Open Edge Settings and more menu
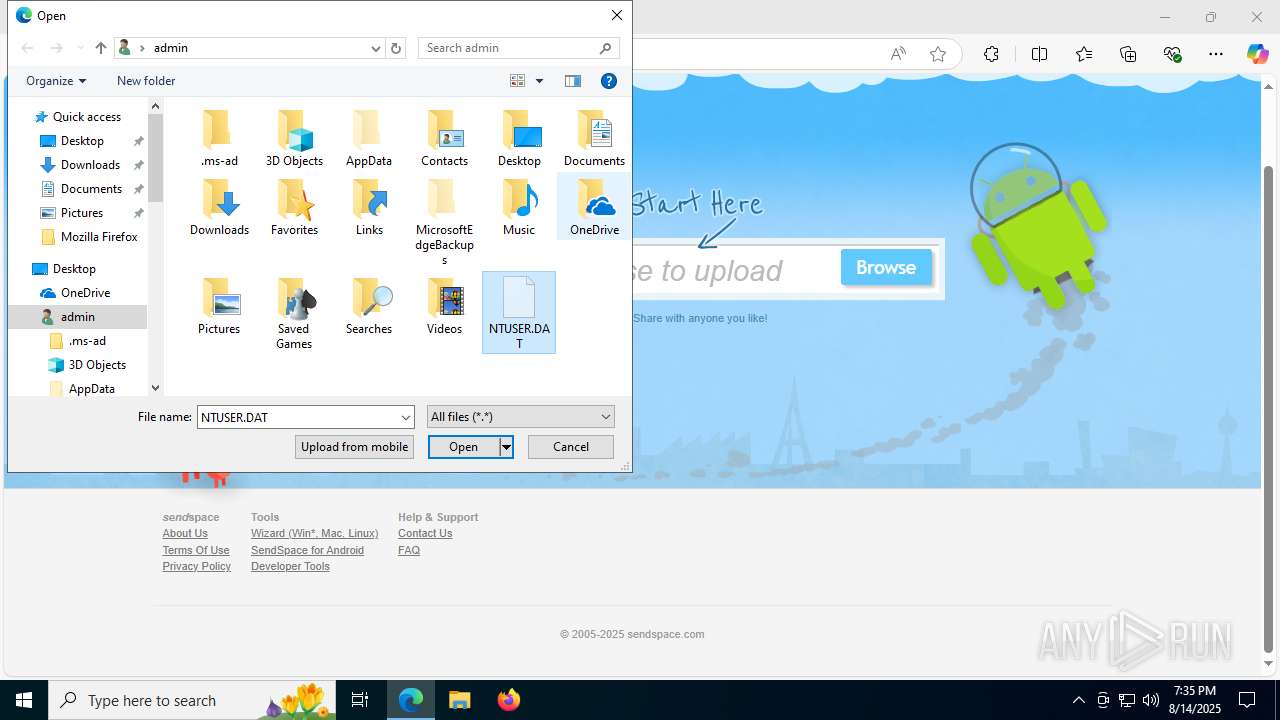The image size is (1280, 720). point(1216,54)
